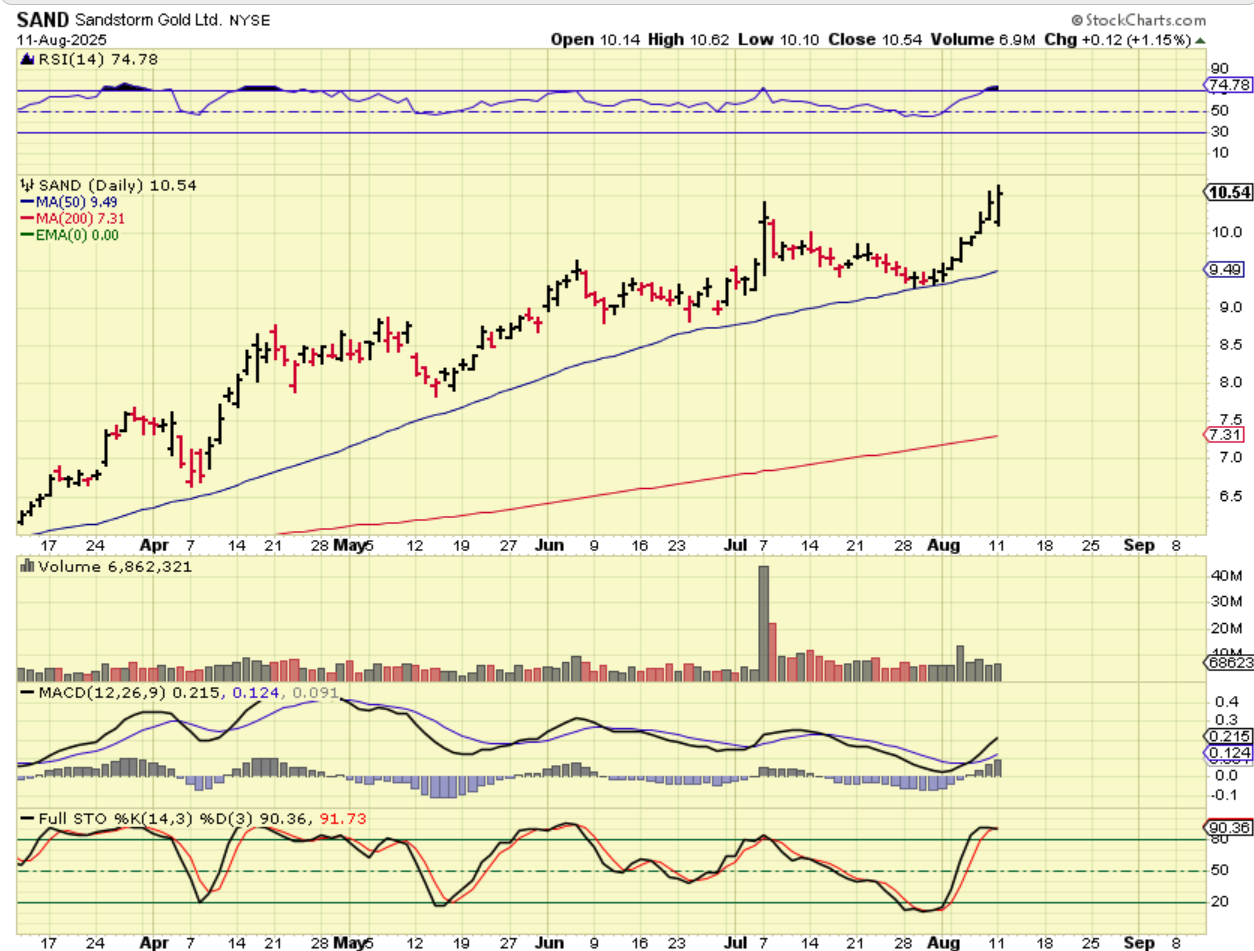Click the Volume 6,862,321 panel label
Screen dimensions: 1254x951
point(115,567)
